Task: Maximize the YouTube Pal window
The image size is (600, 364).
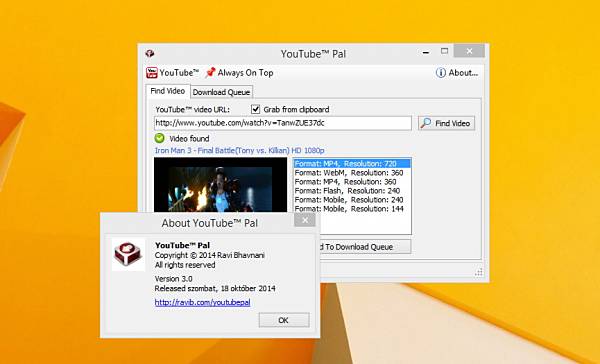Action: point(444,51)
